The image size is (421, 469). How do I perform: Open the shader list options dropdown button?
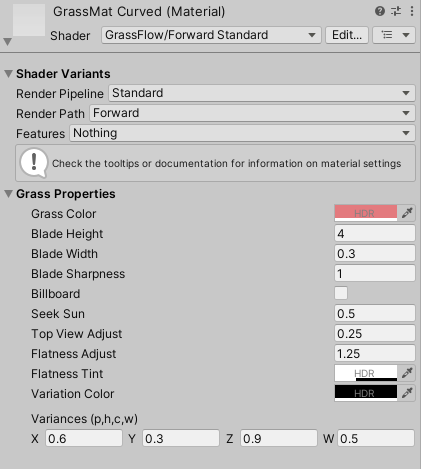pos(394,35)
